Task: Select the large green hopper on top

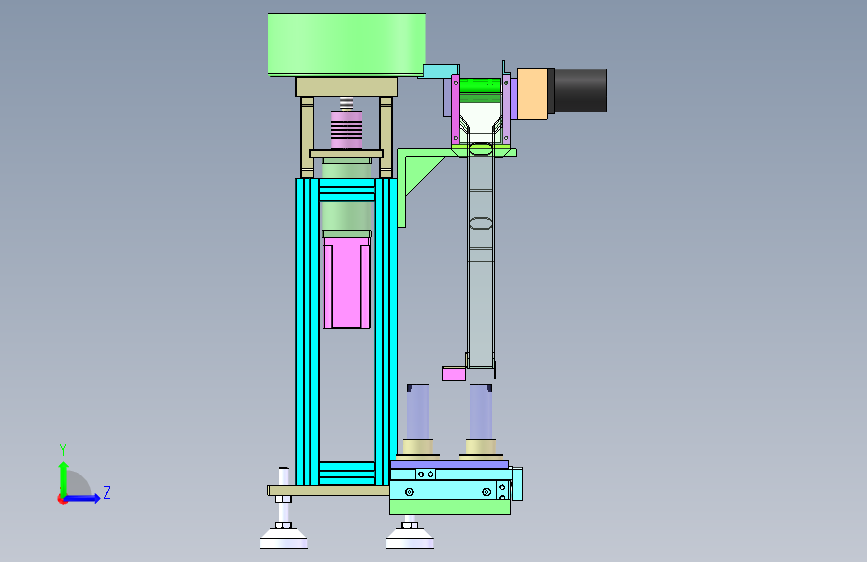Action: click(x=347, y=44)
